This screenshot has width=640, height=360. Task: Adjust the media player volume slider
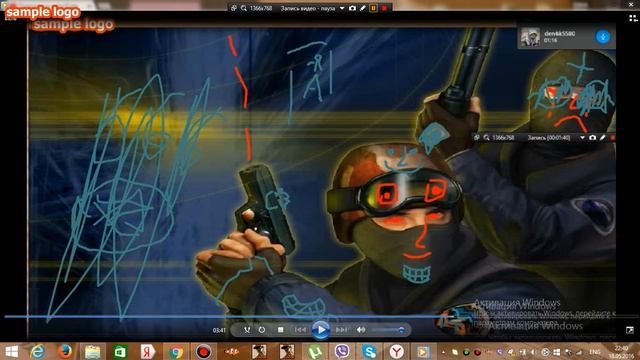[388, 329]
